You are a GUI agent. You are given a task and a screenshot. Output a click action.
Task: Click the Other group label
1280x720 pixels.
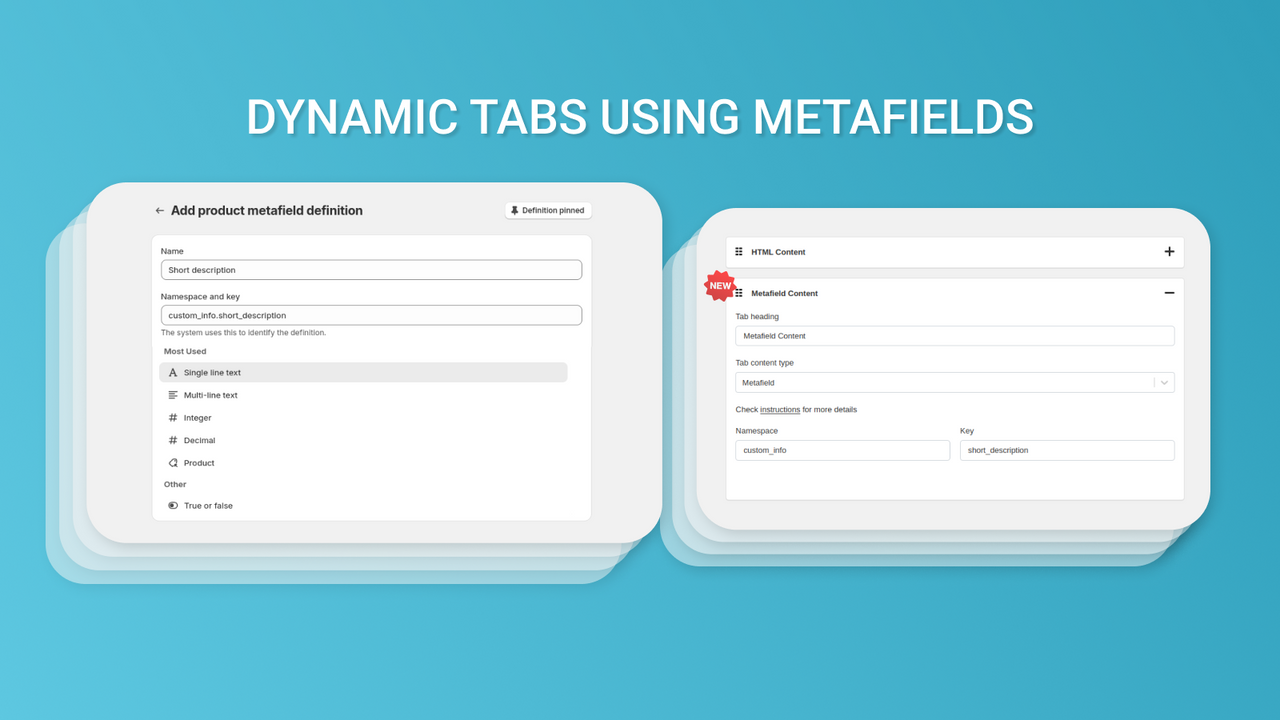[x=175, y=485]
